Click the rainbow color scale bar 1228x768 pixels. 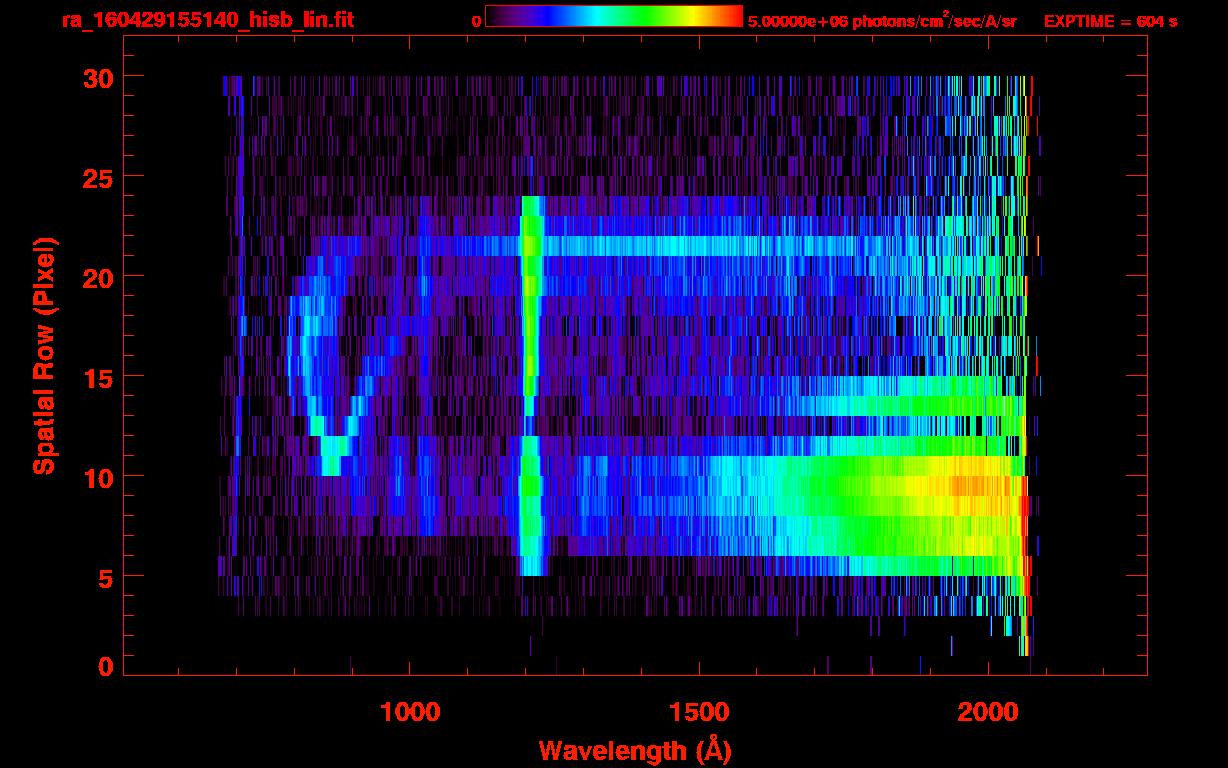(x=613, y=16)
